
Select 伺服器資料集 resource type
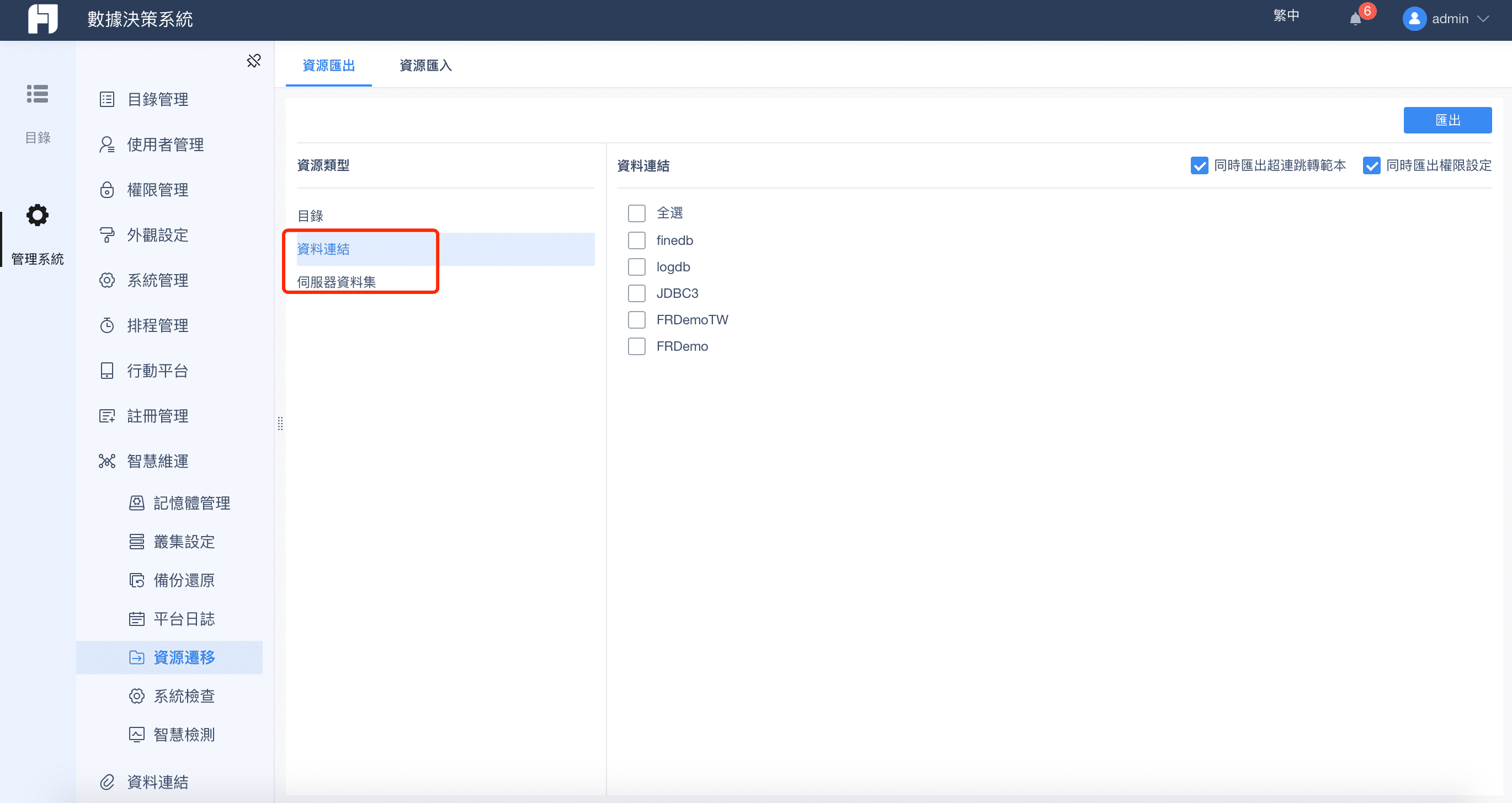coord(445,282)
